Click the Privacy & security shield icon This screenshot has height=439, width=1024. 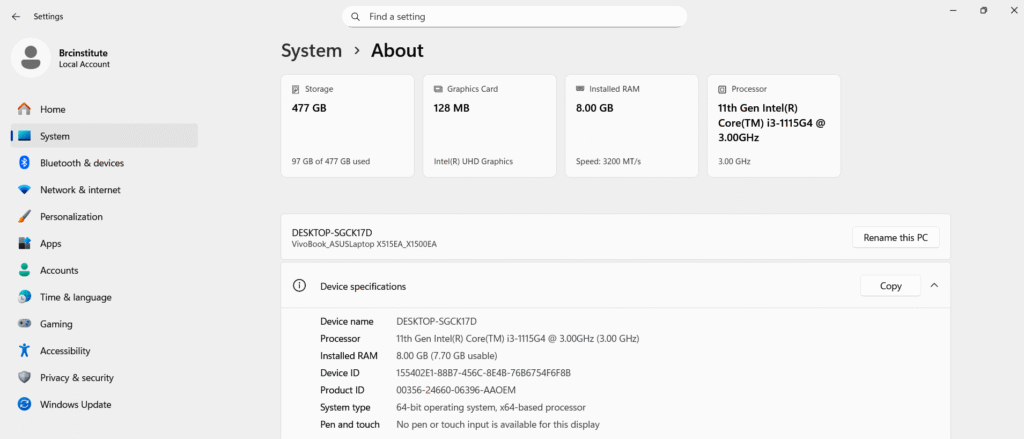24,377
